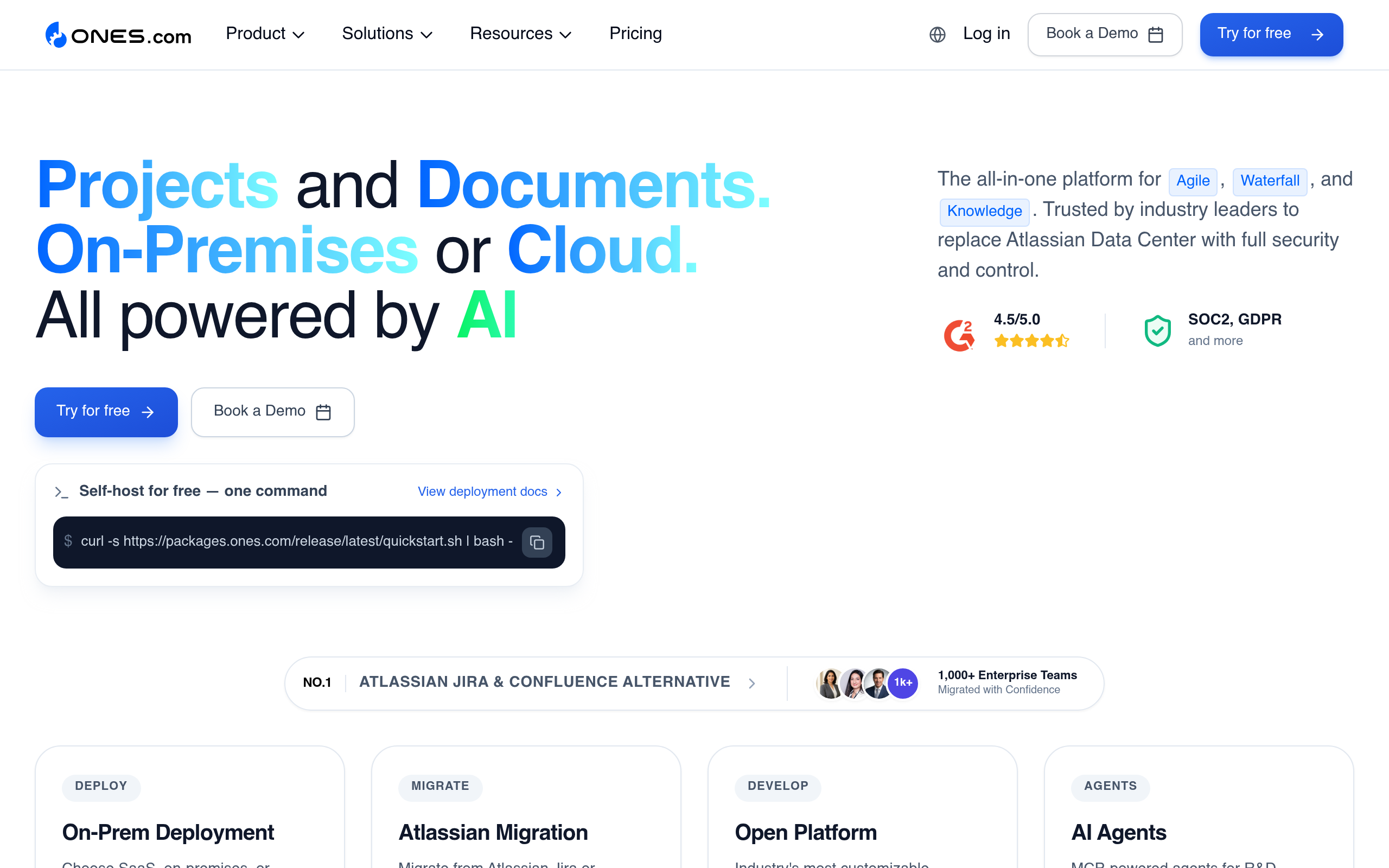
Task: Click Try for free in header
Action: tap(1271, 34)
